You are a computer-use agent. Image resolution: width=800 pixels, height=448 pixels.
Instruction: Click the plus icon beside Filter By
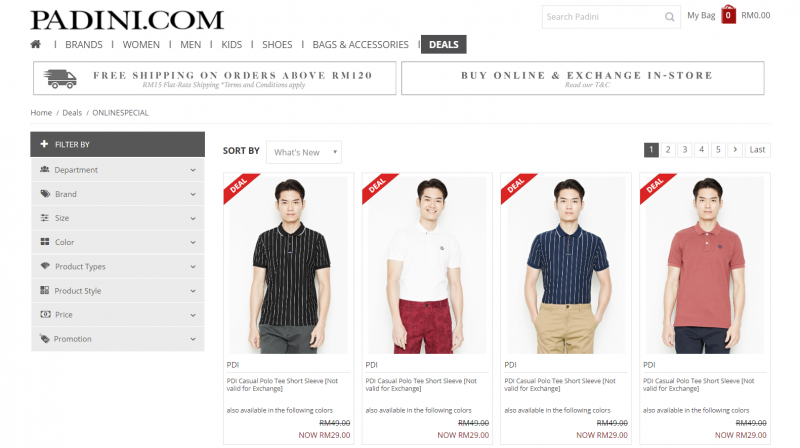pos(44,144)
